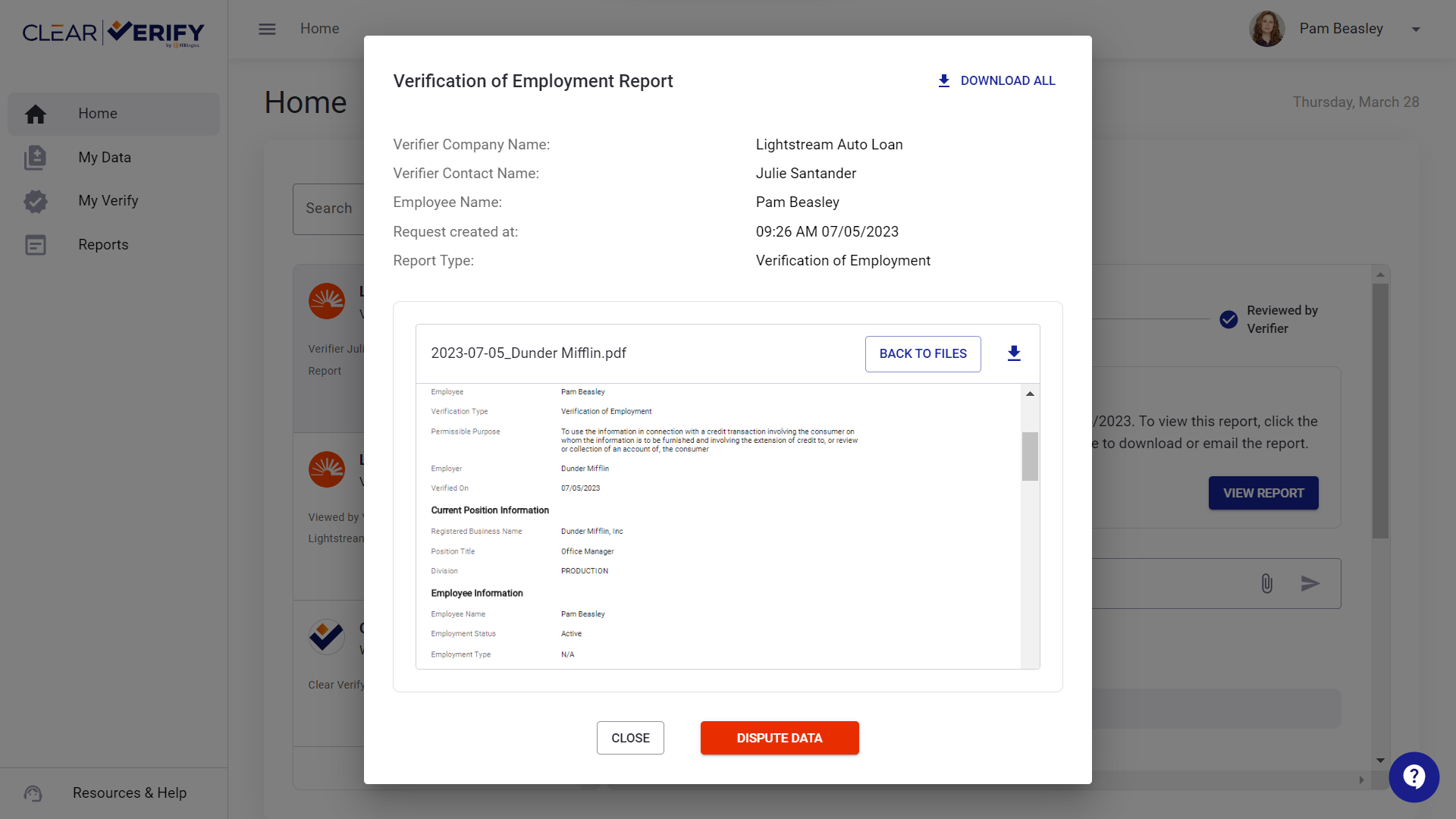
Task: Click the My Data icon in sidebar
Action: tap(36, 158)
